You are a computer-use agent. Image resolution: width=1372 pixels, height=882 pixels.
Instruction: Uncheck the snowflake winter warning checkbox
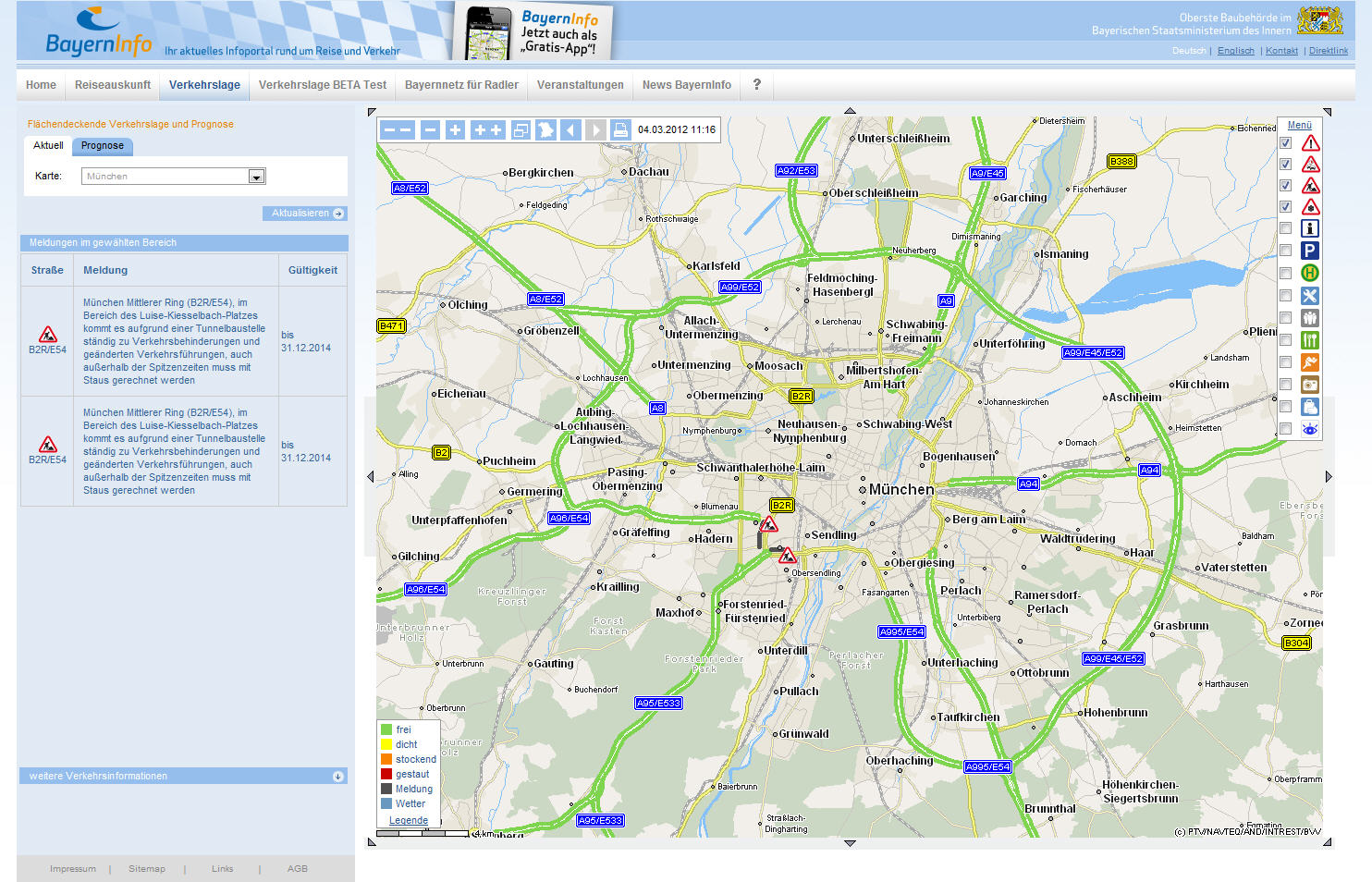coord(1285,207)
